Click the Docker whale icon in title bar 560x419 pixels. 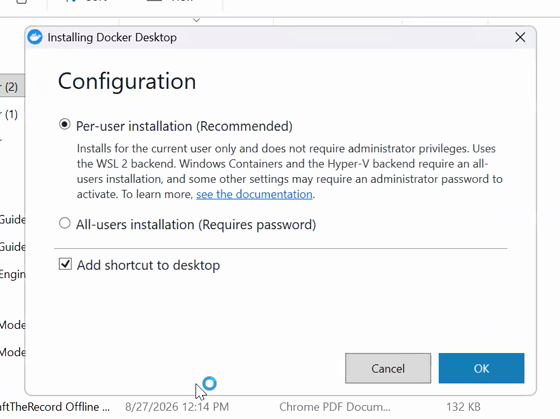click(35, 37)
